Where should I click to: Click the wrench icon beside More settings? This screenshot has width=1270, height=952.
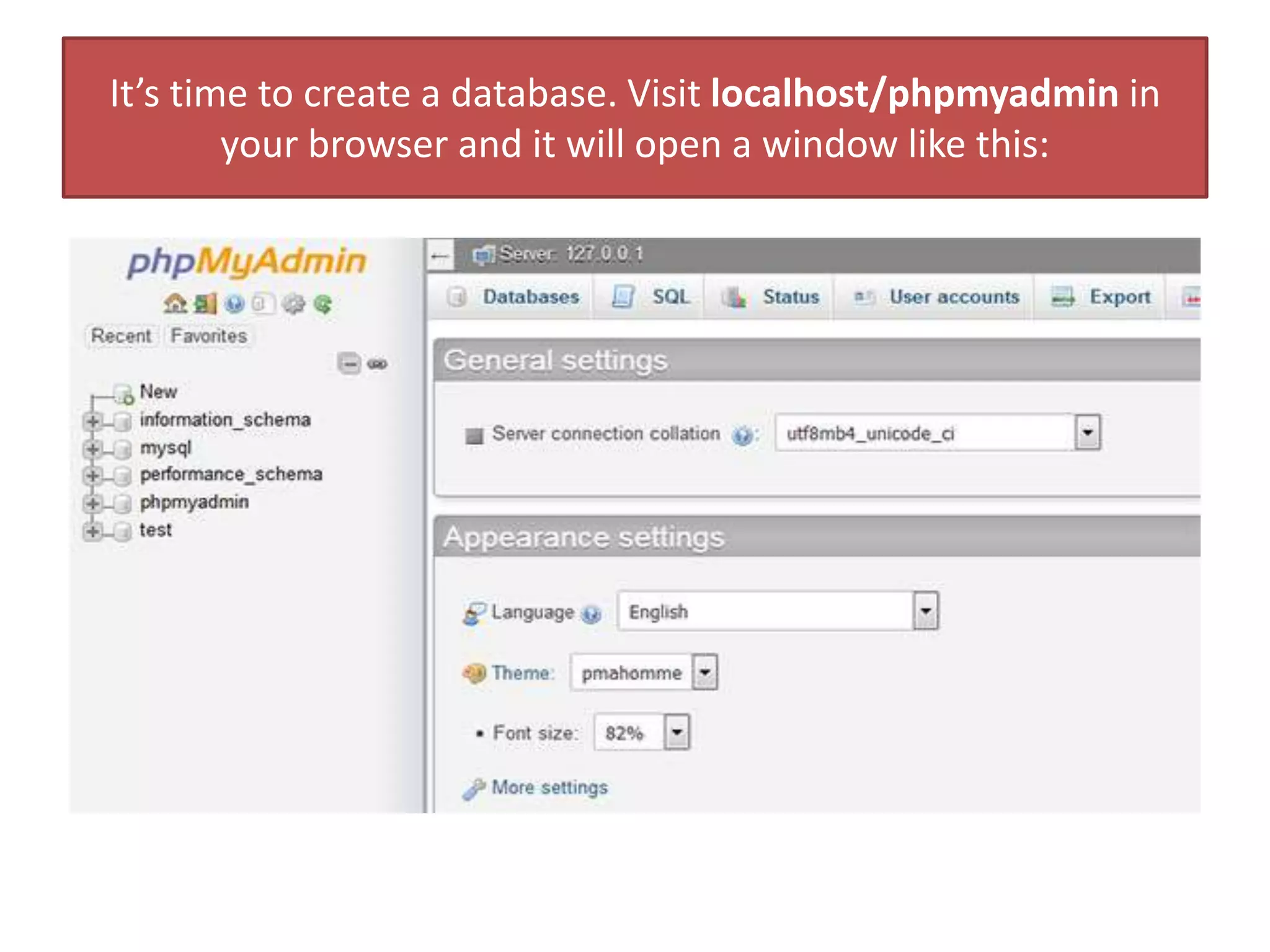tap(474, 789)
